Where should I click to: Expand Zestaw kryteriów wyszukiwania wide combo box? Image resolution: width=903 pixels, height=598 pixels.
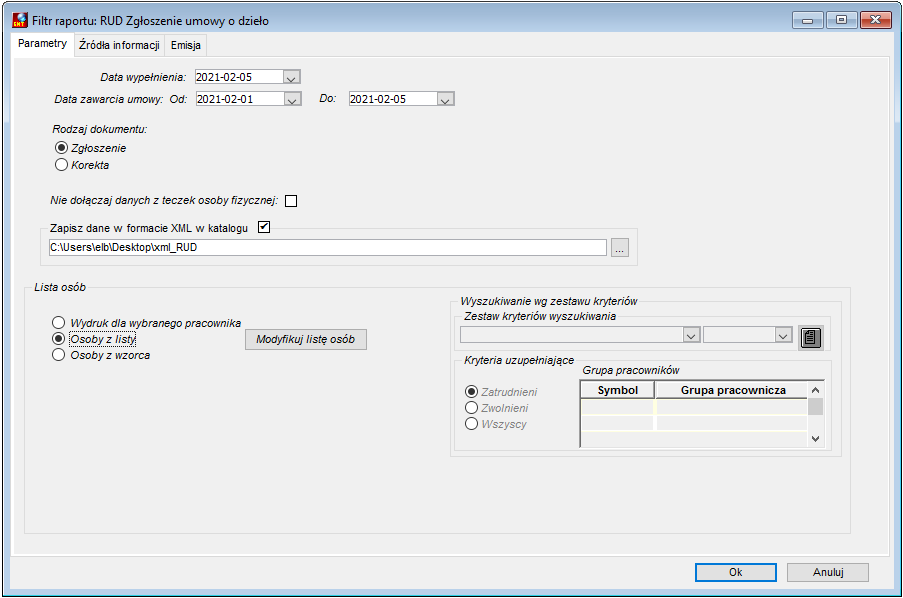click(x=691, y=335)
